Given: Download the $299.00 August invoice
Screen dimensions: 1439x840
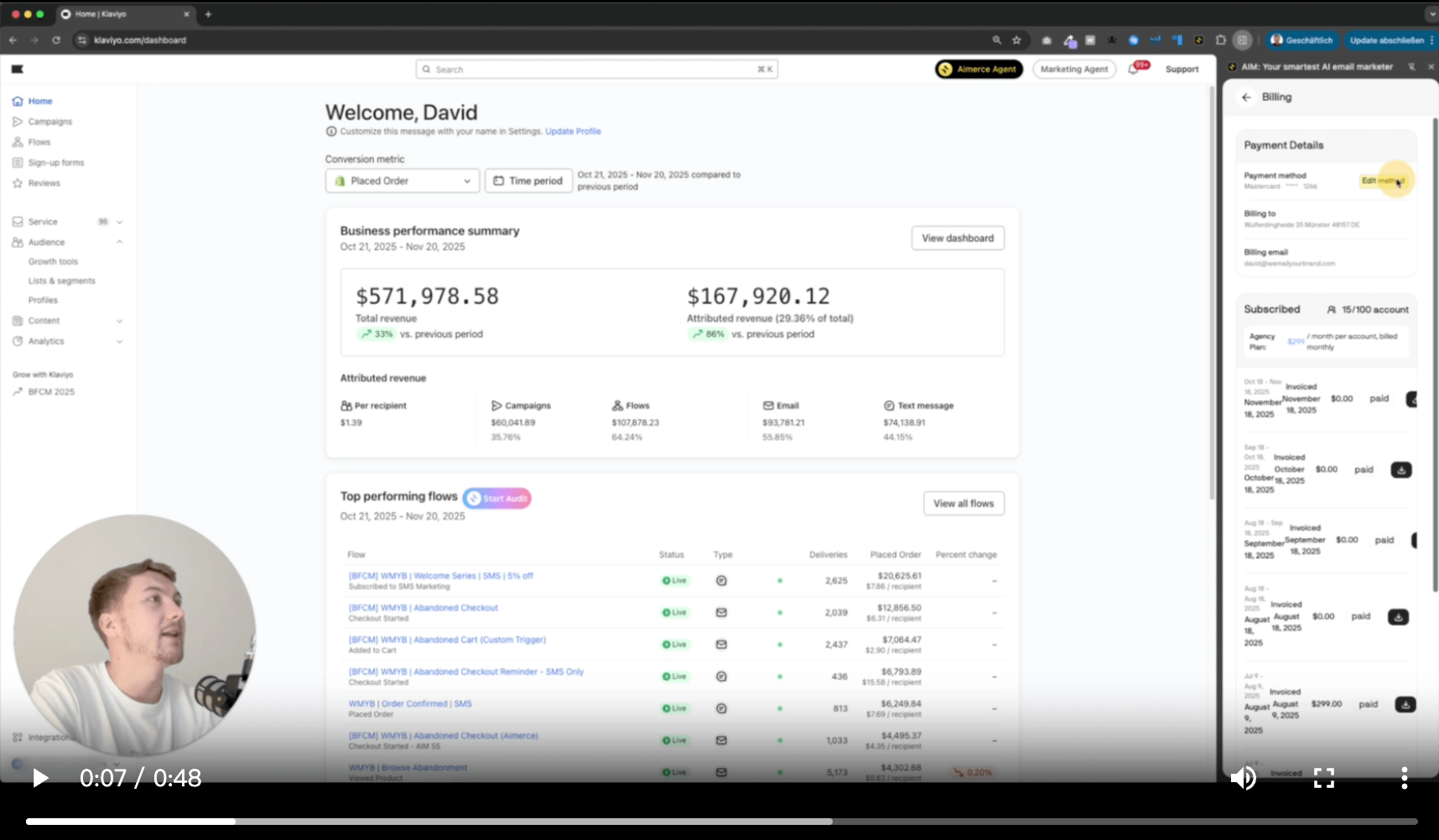Looking at the screenshot, I should [1405, 705].
